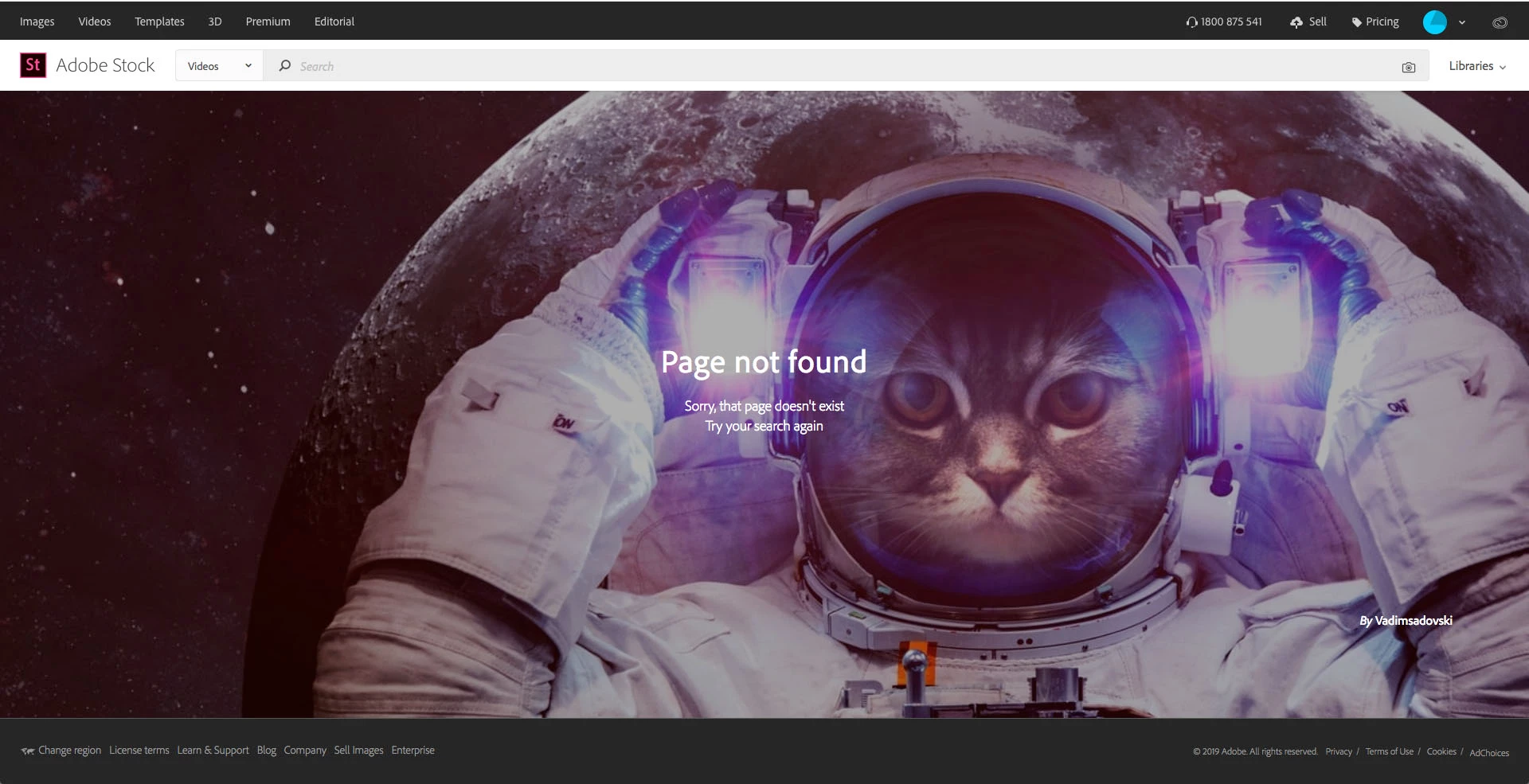Open the Editorial menu item
The image size is (1529, 784).
[334, 21]
